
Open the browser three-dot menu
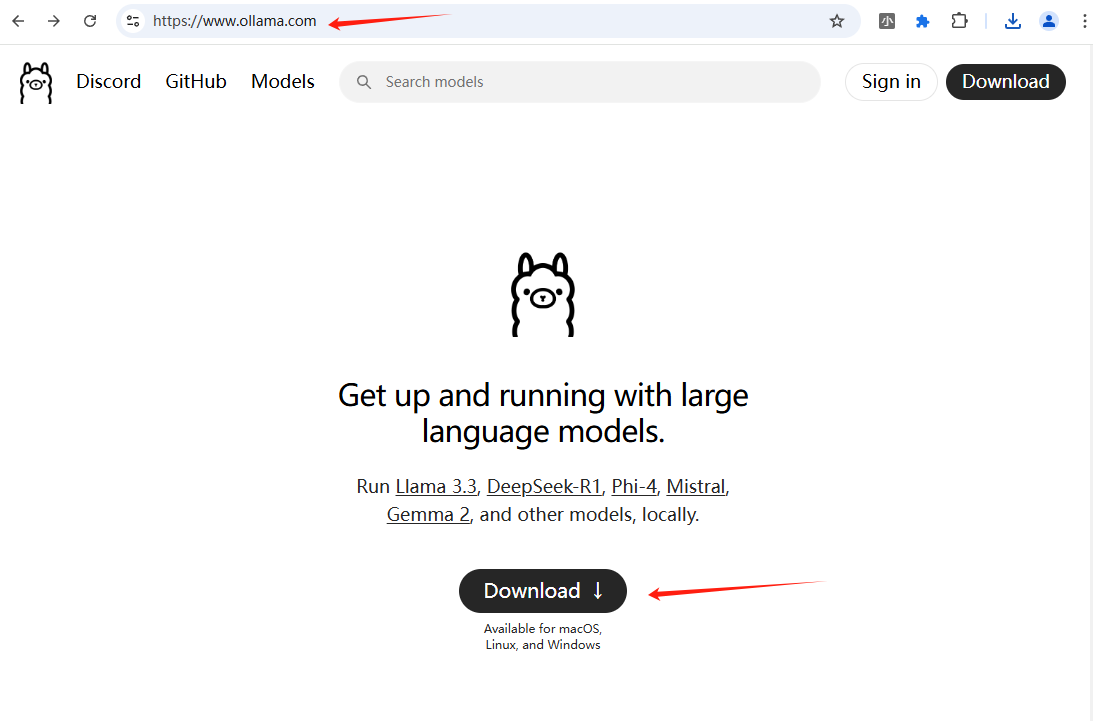(1085, 21)
